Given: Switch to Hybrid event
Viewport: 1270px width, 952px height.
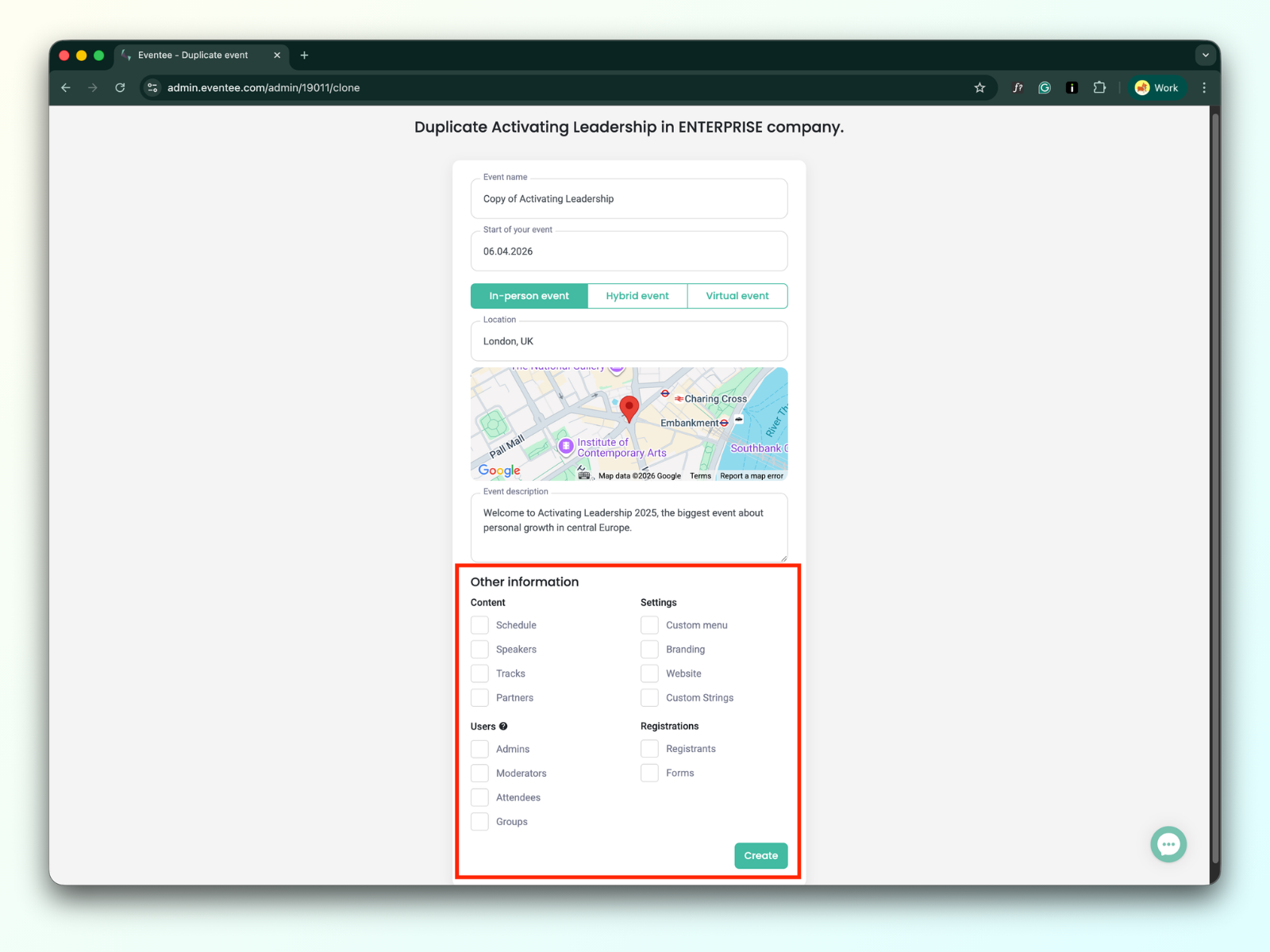Looking at the screenshot, I should 637,296.
